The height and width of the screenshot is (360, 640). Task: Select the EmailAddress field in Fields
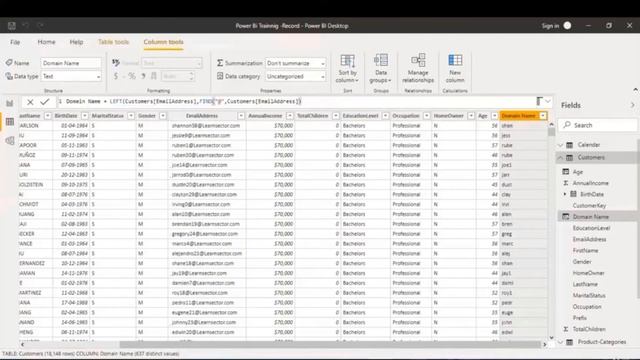589,239
